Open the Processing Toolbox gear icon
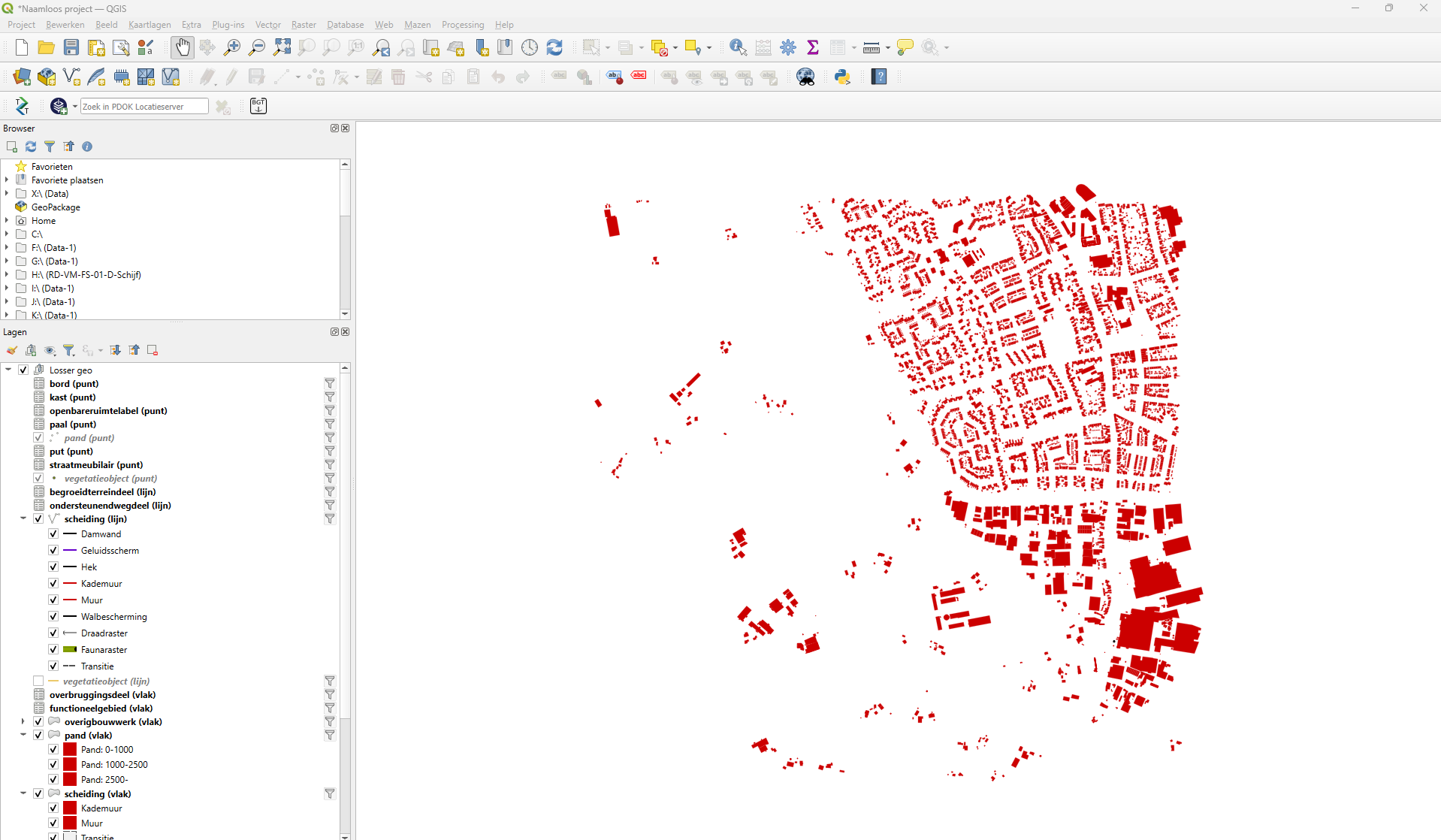The image size is (1441, 840). tap(788, 47)
